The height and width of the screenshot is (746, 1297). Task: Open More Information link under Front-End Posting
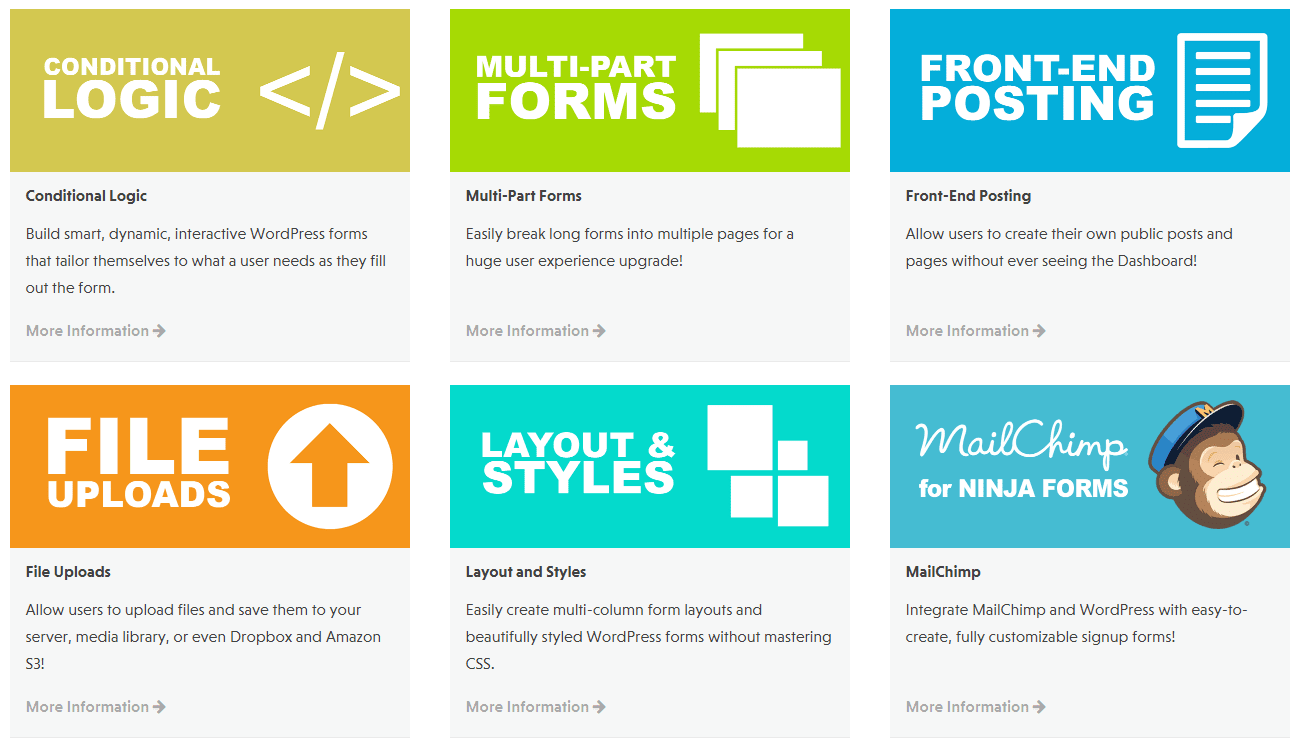(976, 331)
